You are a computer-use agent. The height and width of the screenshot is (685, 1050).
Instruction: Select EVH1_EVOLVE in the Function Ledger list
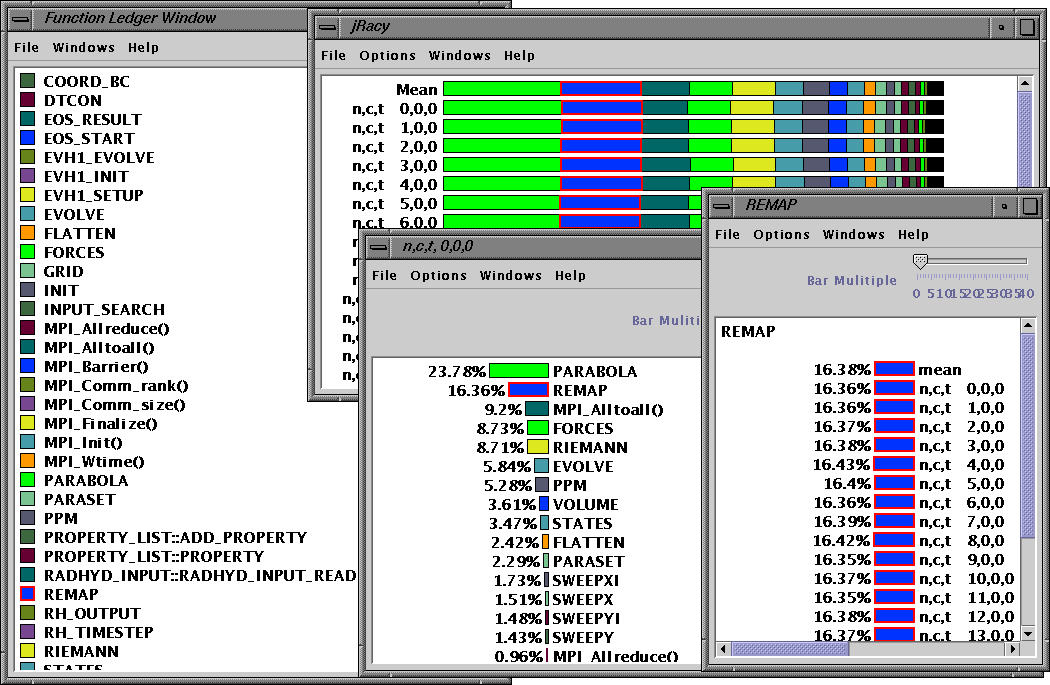[99, 157]
